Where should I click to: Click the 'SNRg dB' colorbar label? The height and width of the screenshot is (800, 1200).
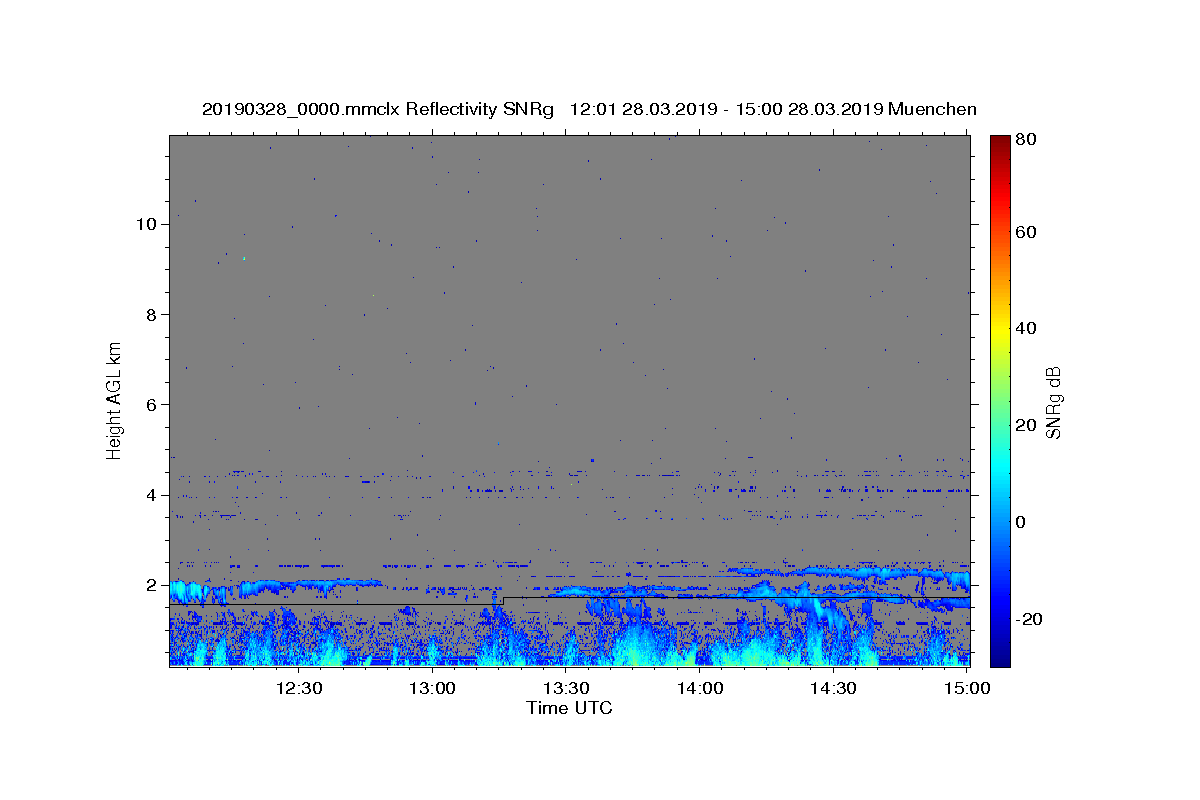(x=1053, y=402)
